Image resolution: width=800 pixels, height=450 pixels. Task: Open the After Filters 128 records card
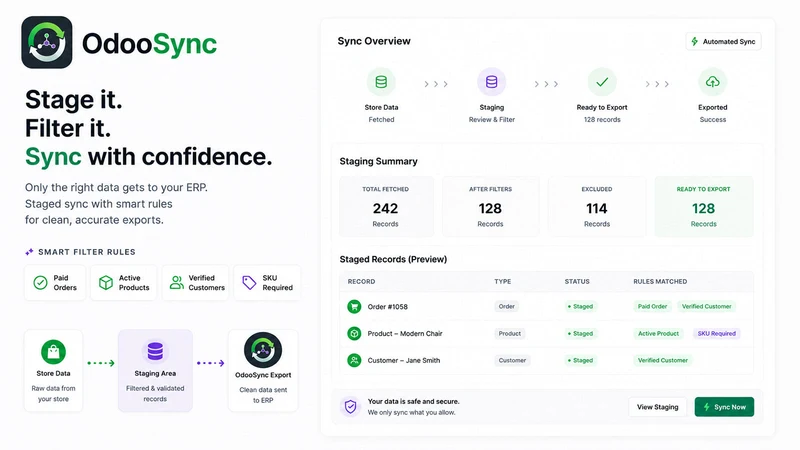[490, 207]
